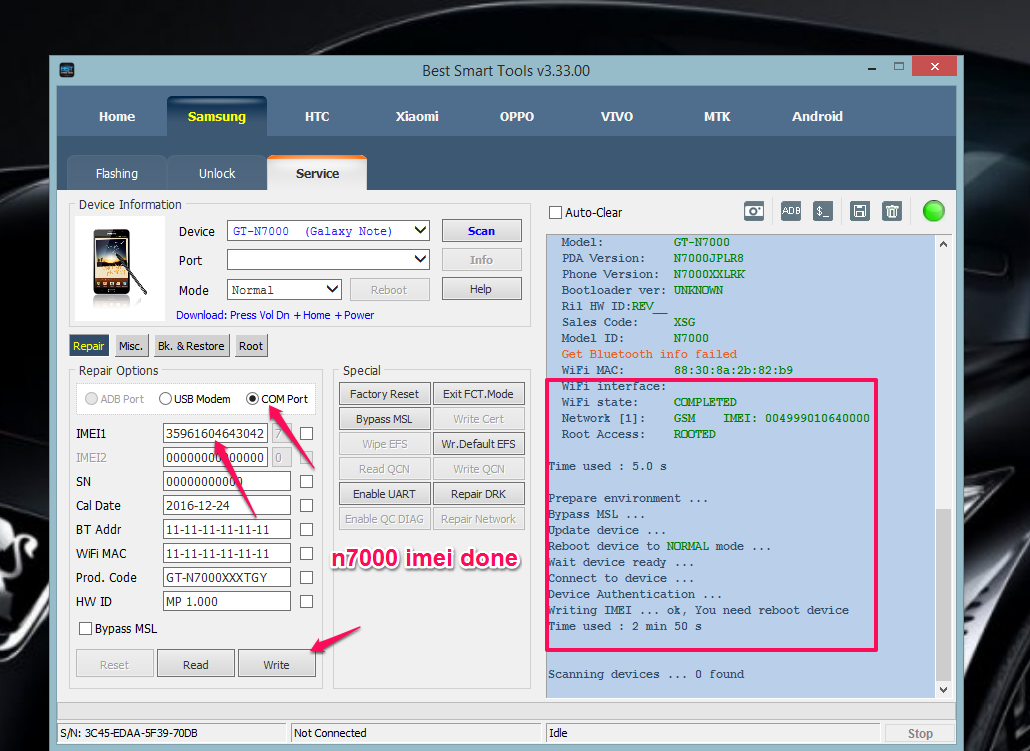Tick the Prod. Code checkbox
Image resolution: width=1030 pixels, height=751 pixels.
tap(306, 578)
